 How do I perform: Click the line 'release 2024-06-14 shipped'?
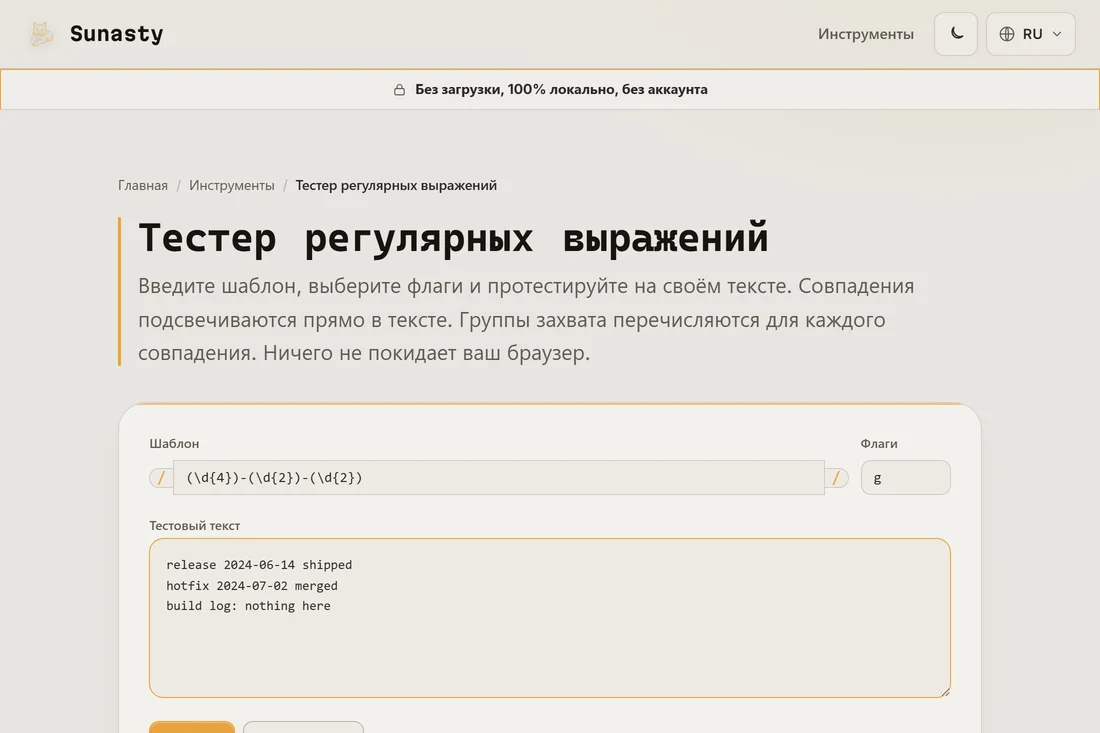click(x=259, y=565)
